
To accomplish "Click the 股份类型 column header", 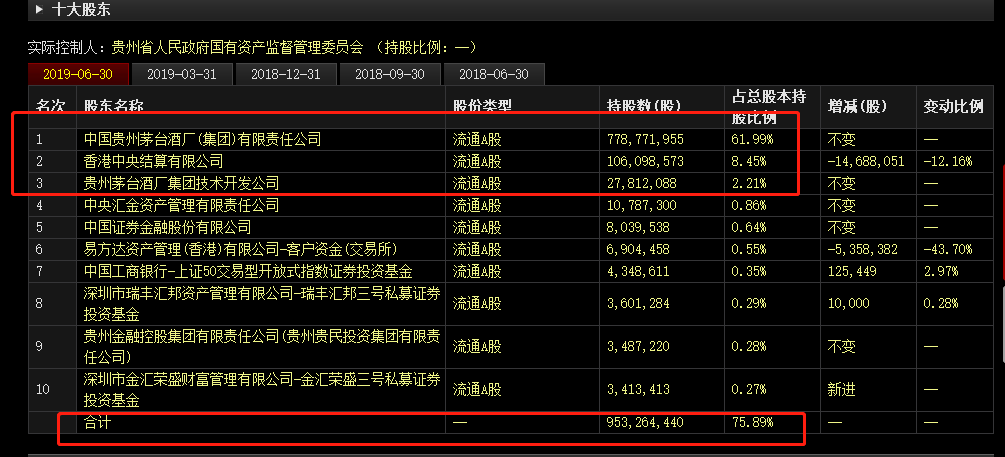I will 483,106.
